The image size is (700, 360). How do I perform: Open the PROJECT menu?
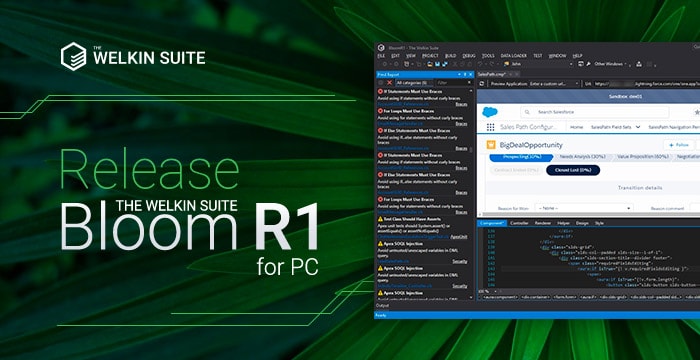tap(430, 56)
